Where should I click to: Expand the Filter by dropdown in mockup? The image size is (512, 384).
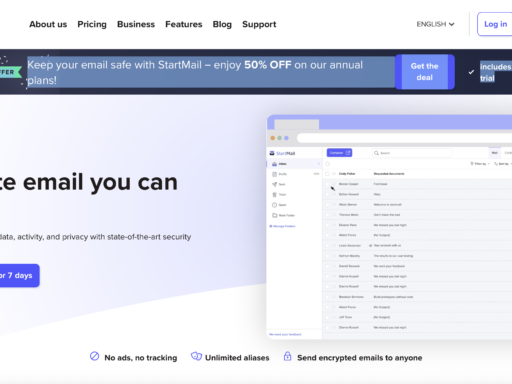point(480,164)
